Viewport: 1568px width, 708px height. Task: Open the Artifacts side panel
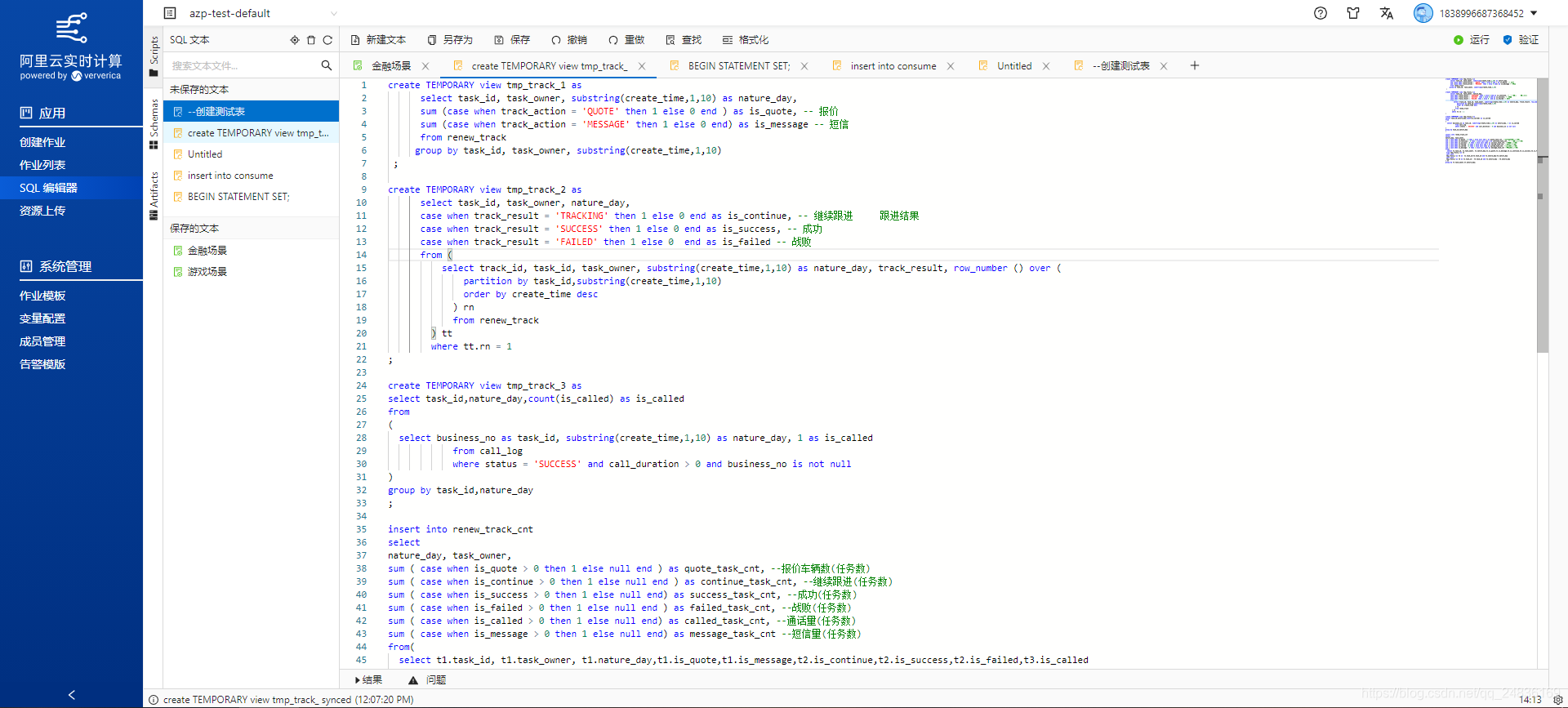(154, 196)
